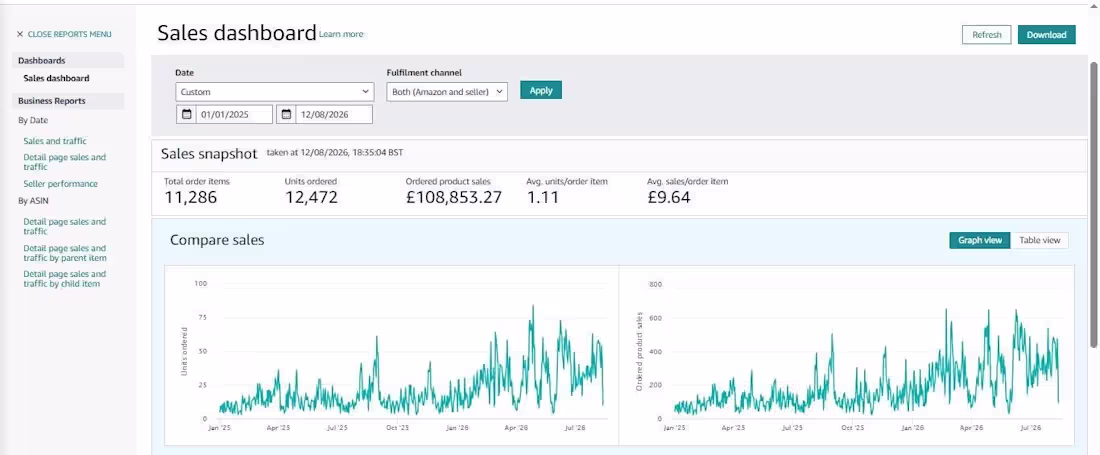Open Detail page sales and traffic by child item
This screenshot has height=455, width=1100.
(65, 279)
